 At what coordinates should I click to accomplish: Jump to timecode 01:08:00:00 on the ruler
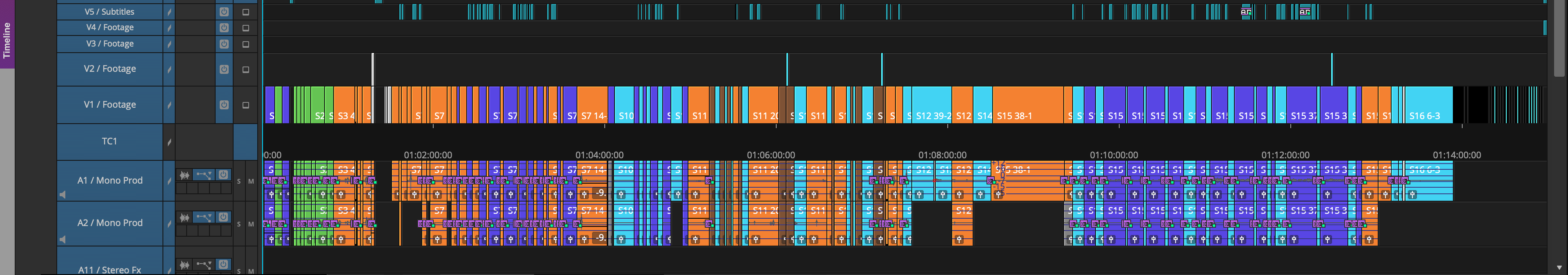942,155
